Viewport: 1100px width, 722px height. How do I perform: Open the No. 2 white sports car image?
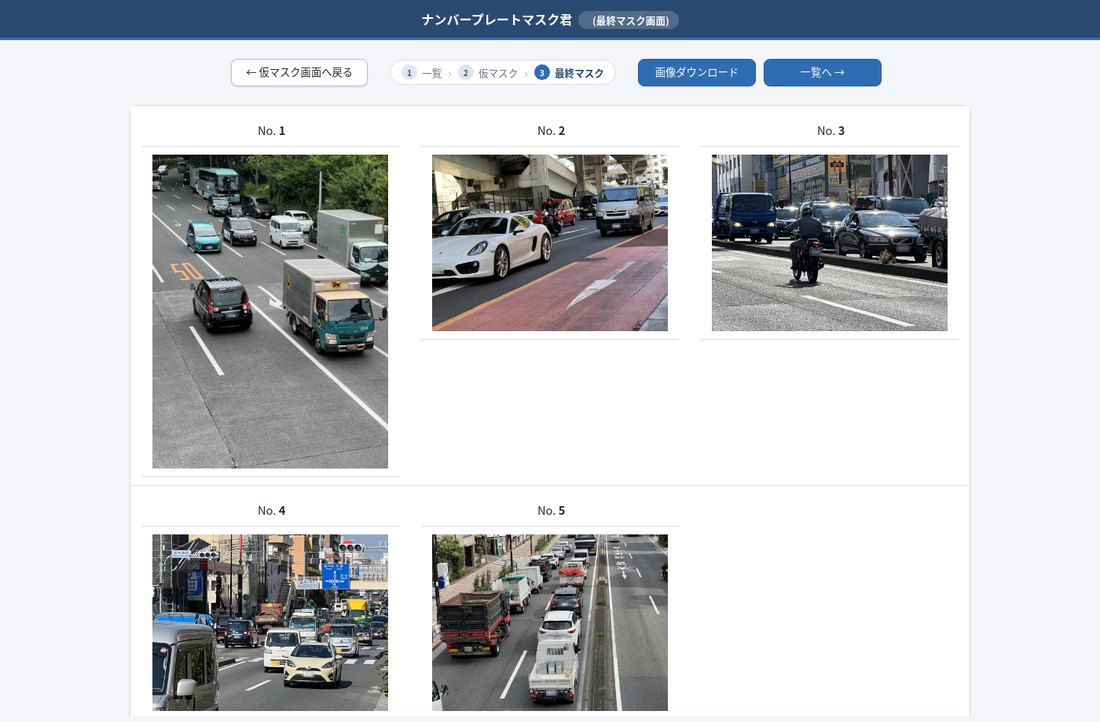tap(550, 243)
